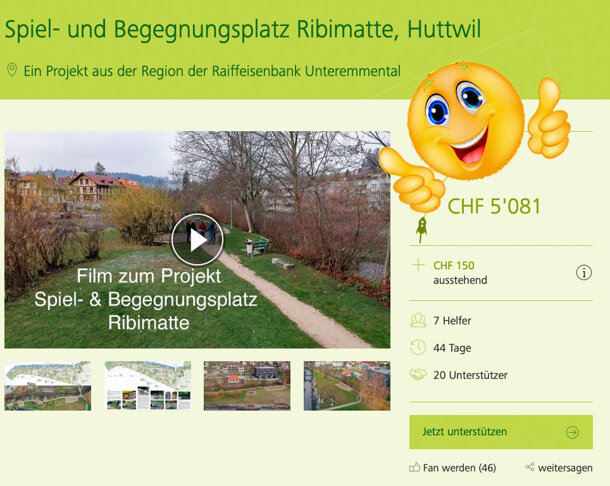
Task: Click the people icon beside 7 Helfer
Action: [x=418, y=320]
